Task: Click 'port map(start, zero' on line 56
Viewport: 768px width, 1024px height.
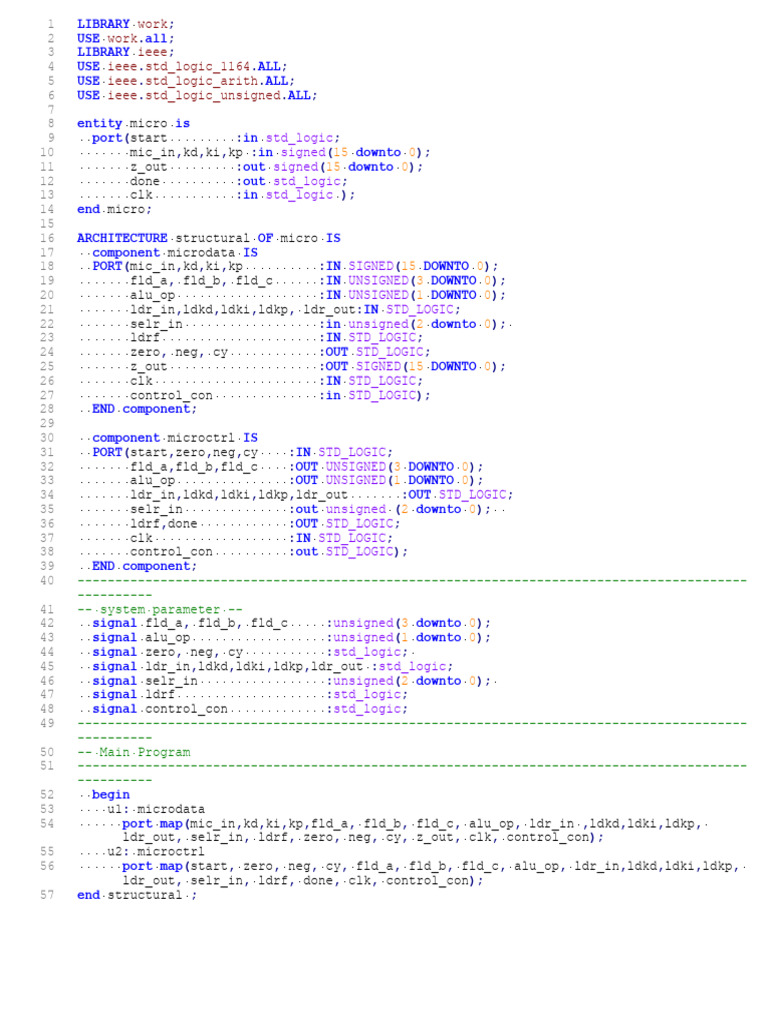Action: tap(197, 866)
